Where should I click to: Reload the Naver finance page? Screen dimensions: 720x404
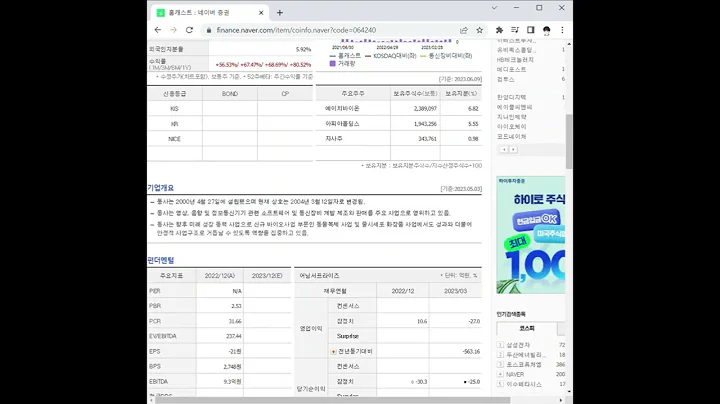pos(189,30)
